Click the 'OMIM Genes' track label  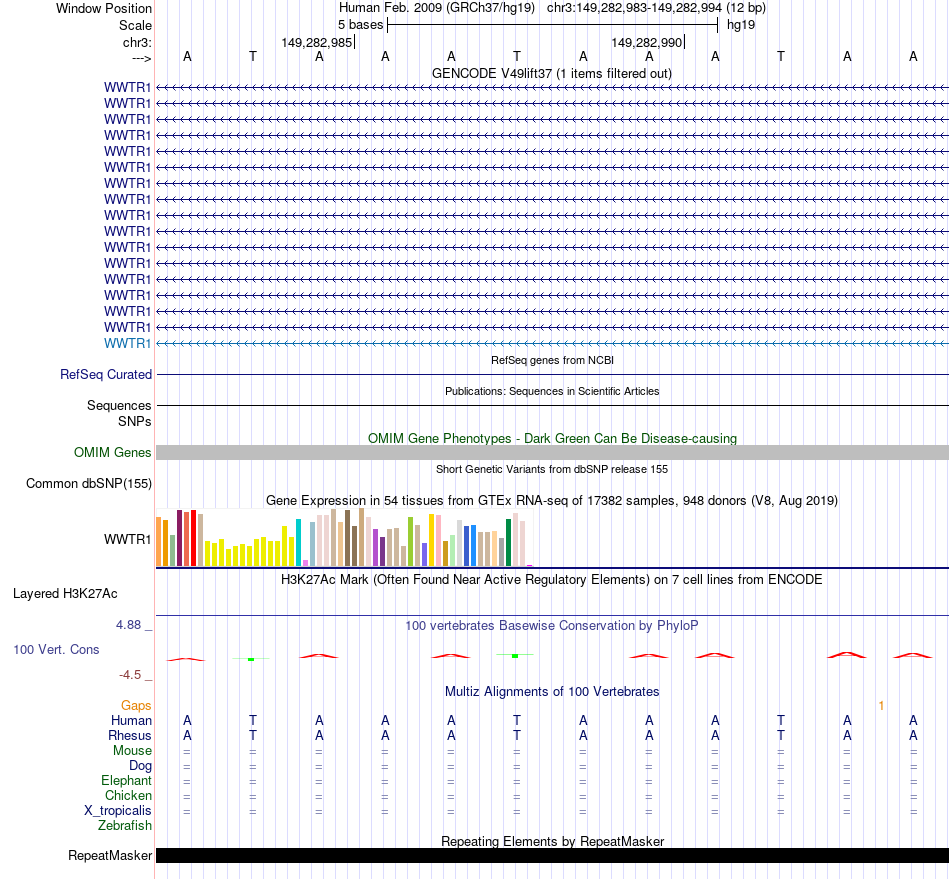coord(113,453)
